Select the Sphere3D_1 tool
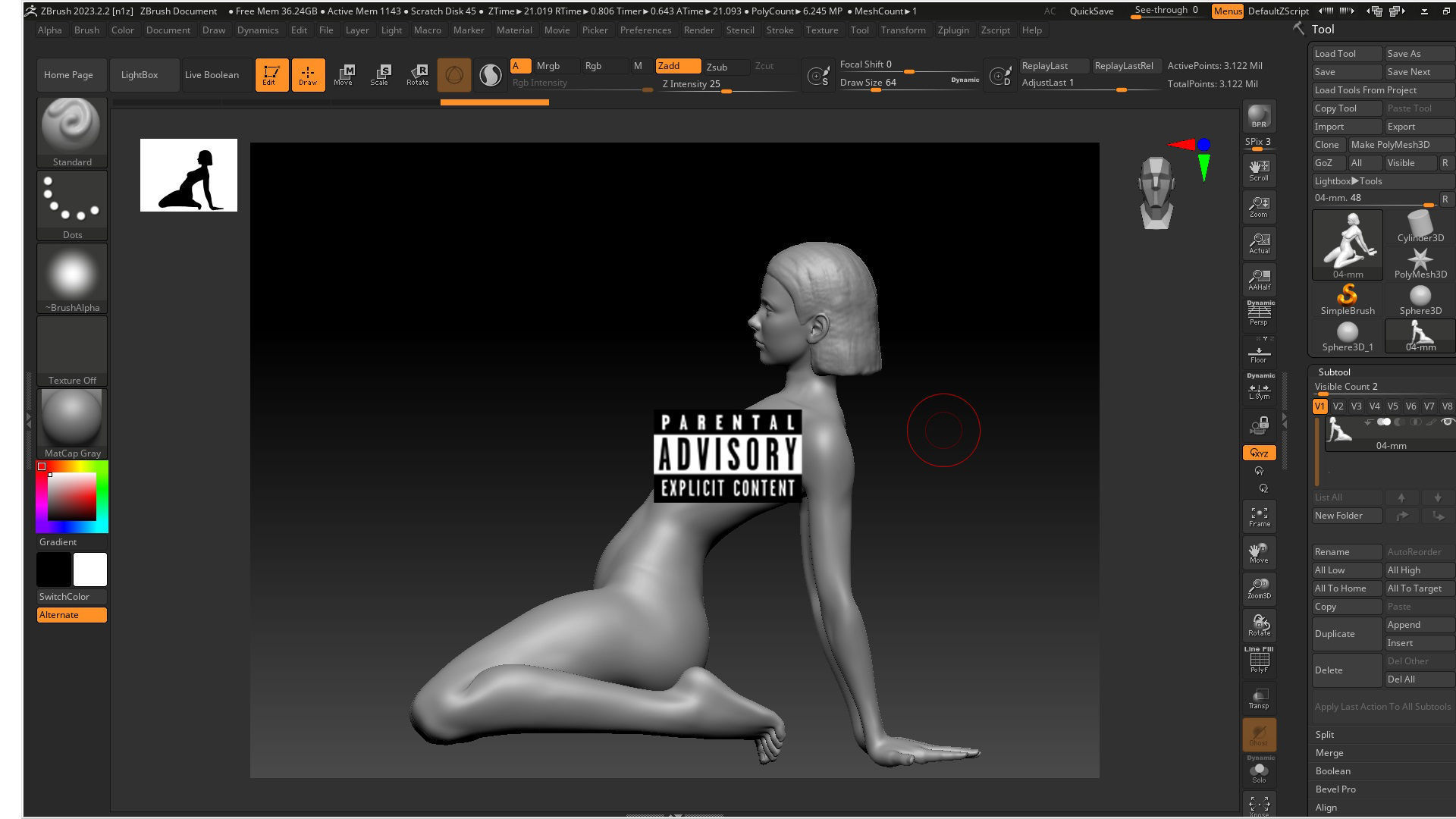Screen dimensions: 1456x819 (1348, 335)
